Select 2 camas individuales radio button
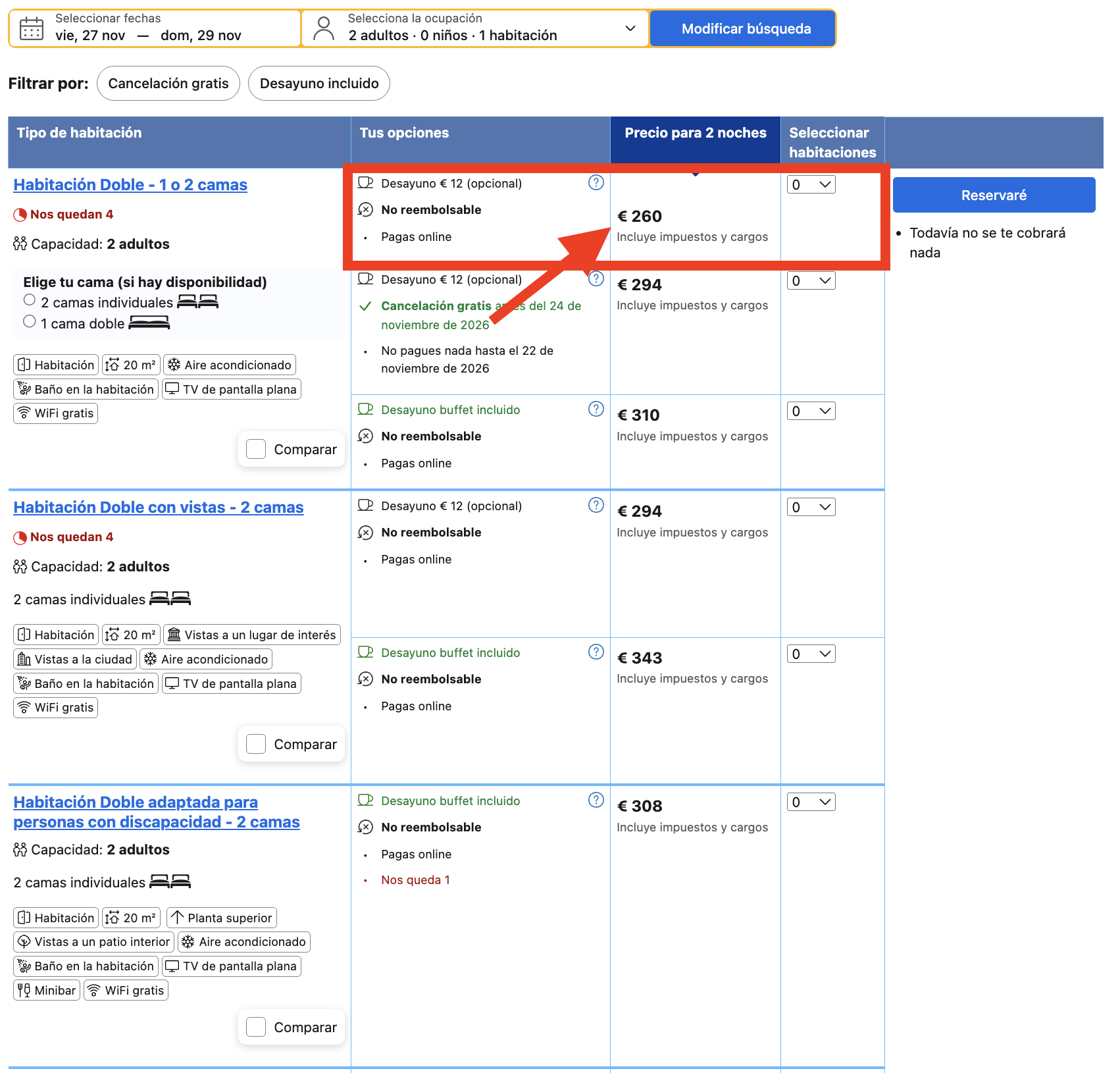Screen dimensions: 1120x1073 point(30,300)
